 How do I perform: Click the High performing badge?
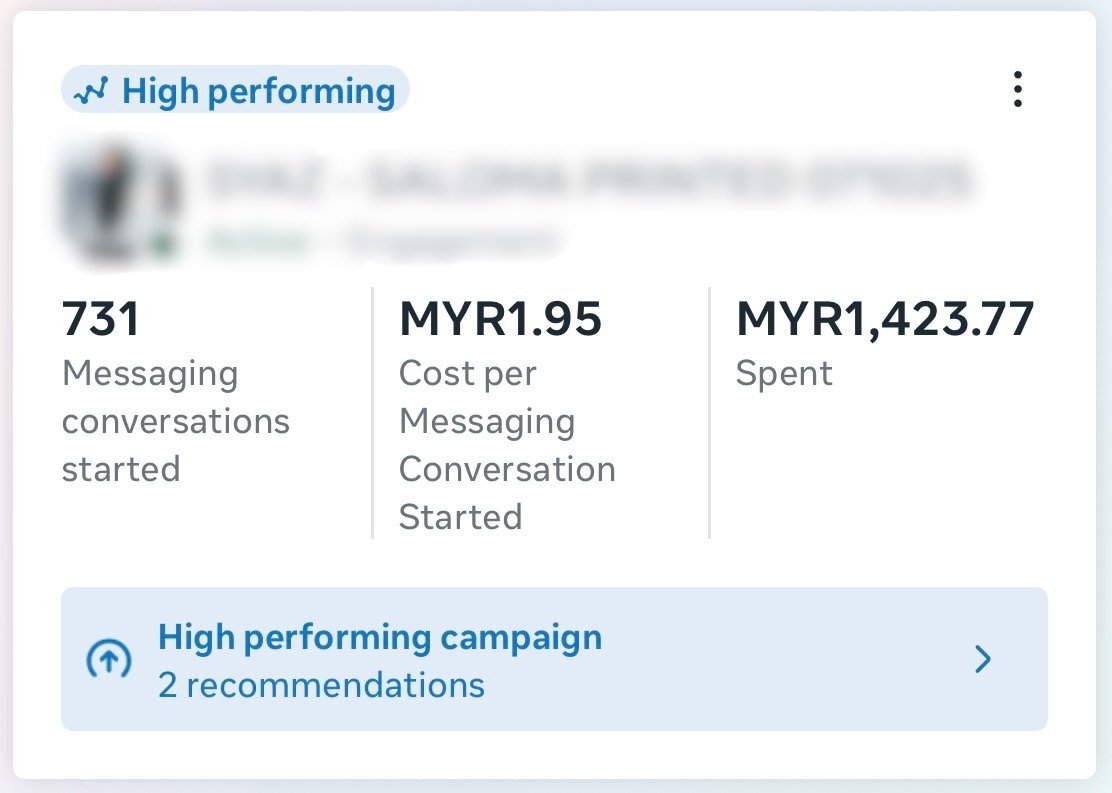235,91
